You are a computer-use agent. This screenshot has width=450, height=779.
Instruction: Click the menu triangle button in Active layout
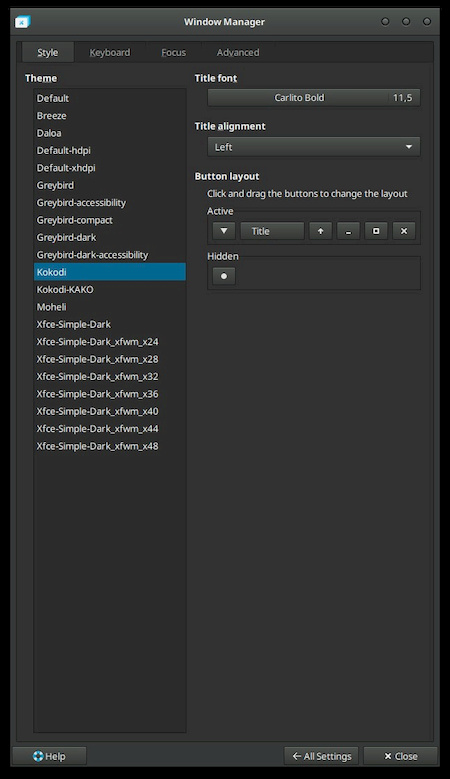click(x=224, y=231)
